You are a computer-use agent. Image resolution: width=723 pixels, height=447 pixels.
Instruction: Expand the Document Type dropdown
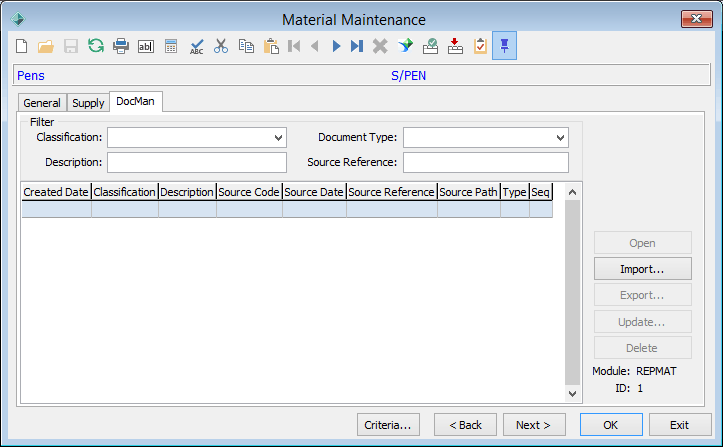560,137
